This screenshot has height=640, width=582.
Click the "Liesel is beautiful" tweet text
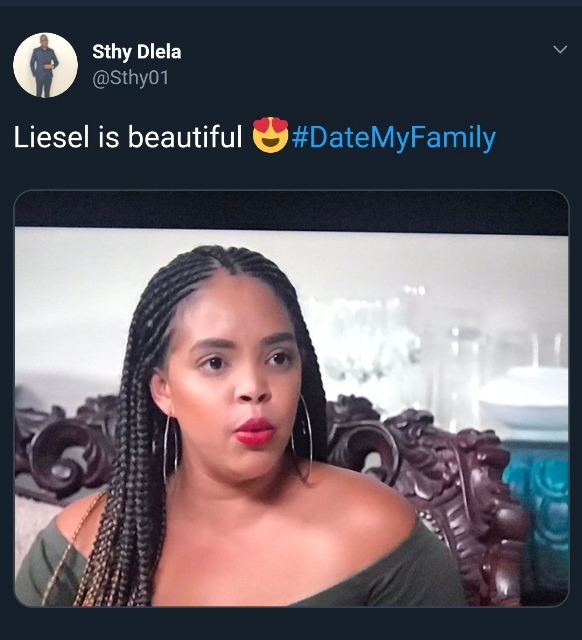(x=128, y=137)
